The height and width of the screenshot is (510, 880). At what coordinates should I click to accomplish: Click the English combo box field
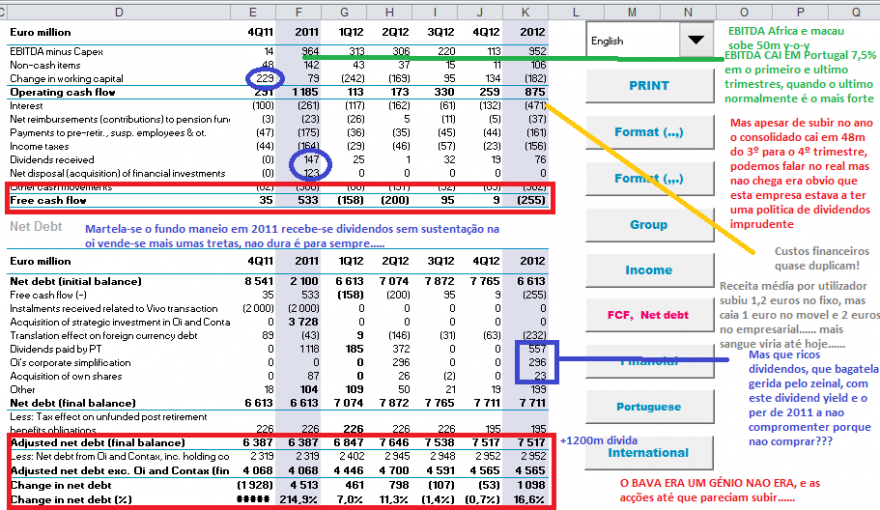tap(633, 40)
